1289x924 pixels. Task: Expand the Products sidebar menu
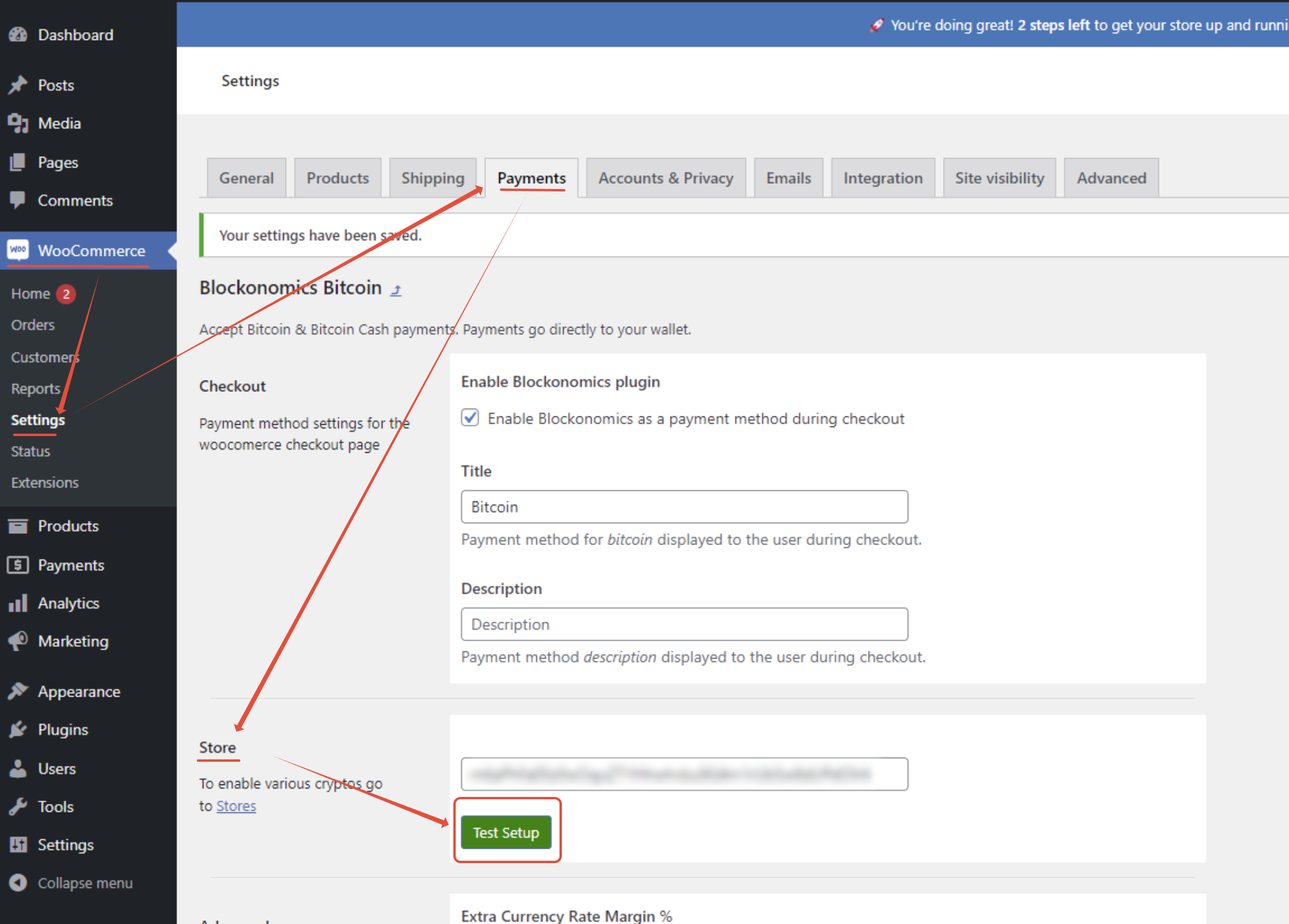click(x=68, y=526)
